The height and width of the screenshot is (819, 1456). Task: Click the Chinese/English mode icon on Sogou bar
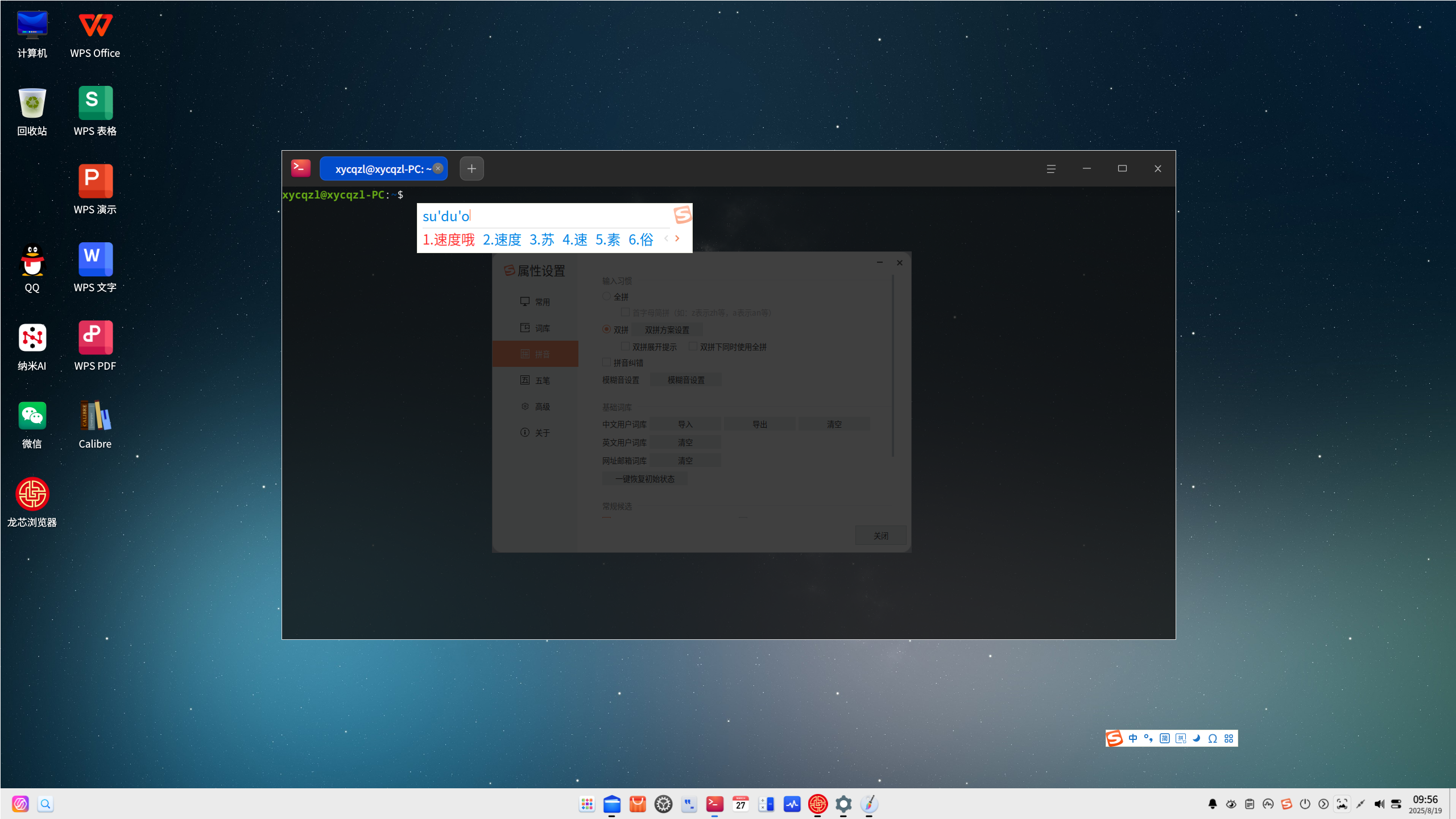(1133, 738)
